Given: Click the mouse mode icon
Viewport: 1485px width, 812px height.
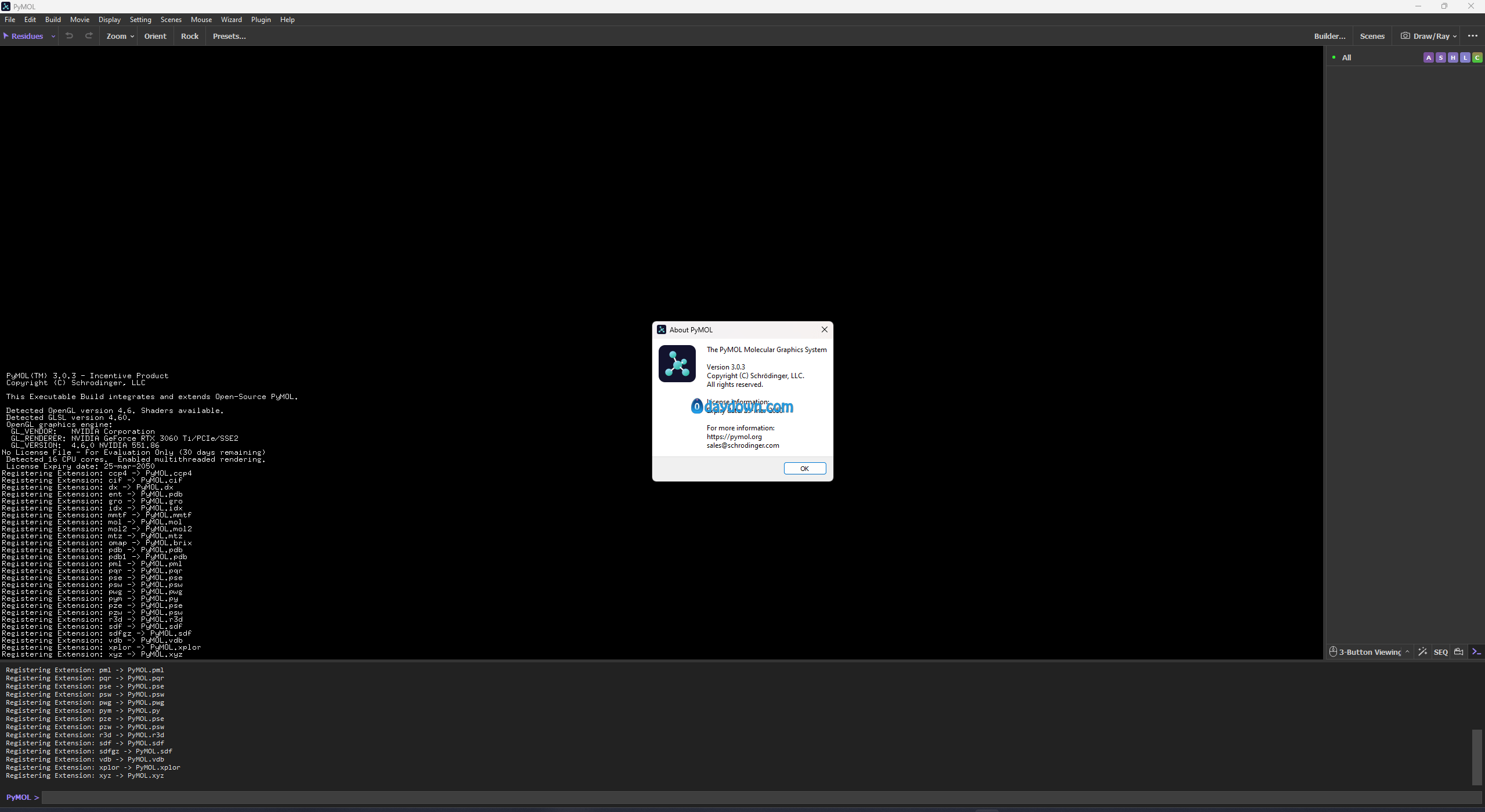Looking at the screenshot, I should pos(1333,652).
